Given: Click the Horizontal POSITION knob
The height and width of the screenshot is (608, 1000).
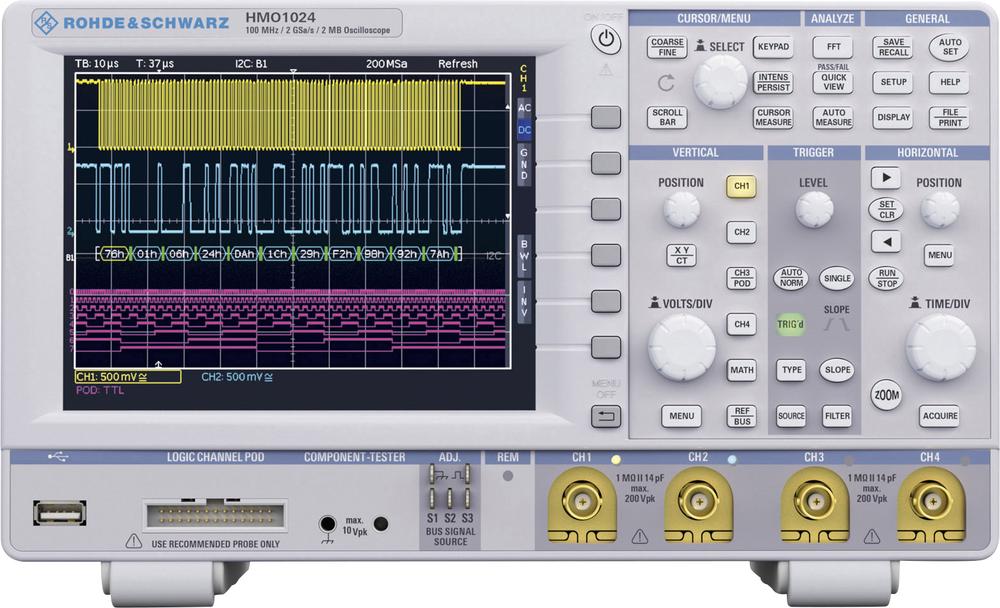Looking at the screenshot, I should (x=939, y=209).
